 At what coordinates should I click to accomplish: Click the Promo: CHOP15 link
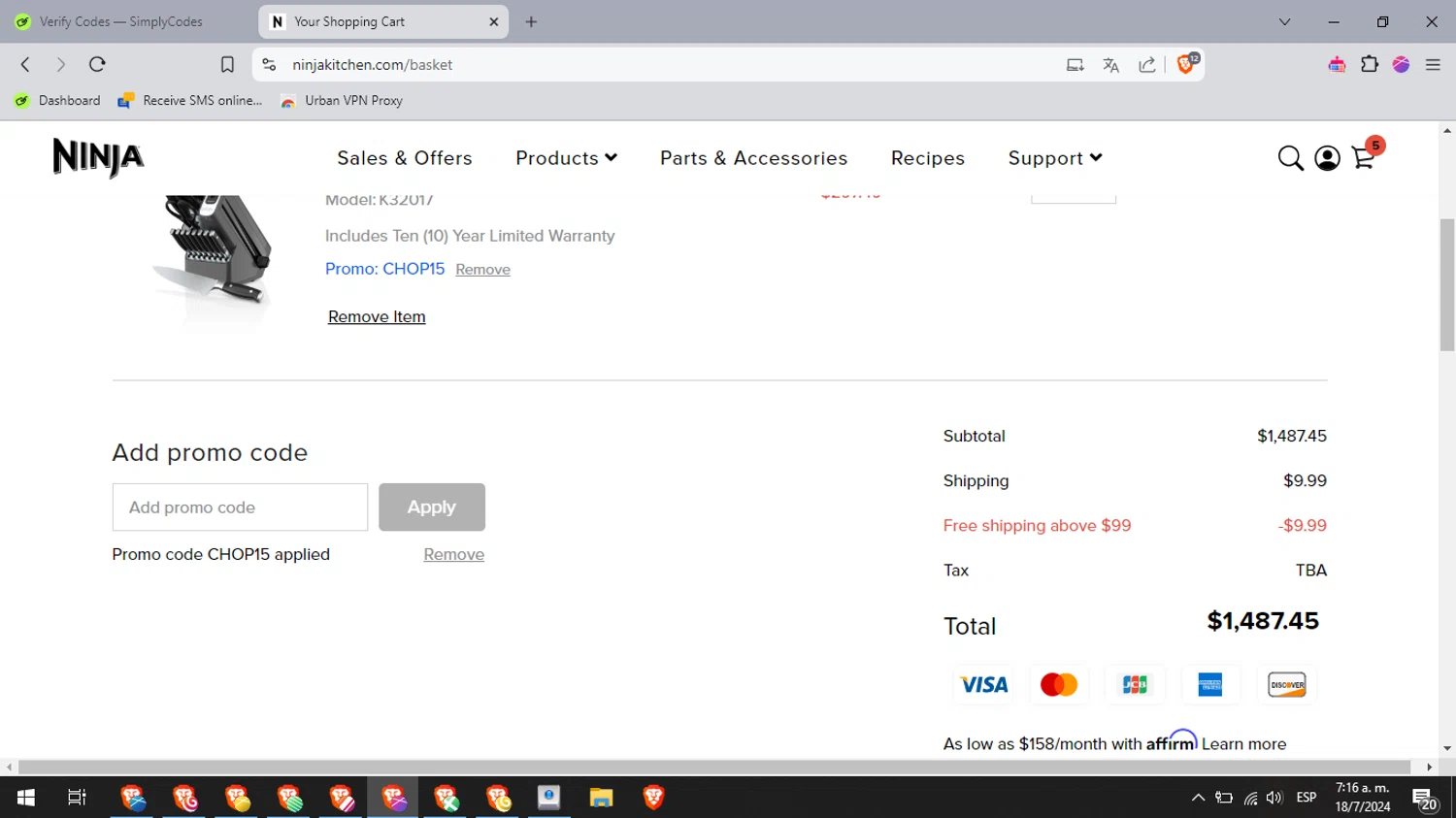(384, 269)
